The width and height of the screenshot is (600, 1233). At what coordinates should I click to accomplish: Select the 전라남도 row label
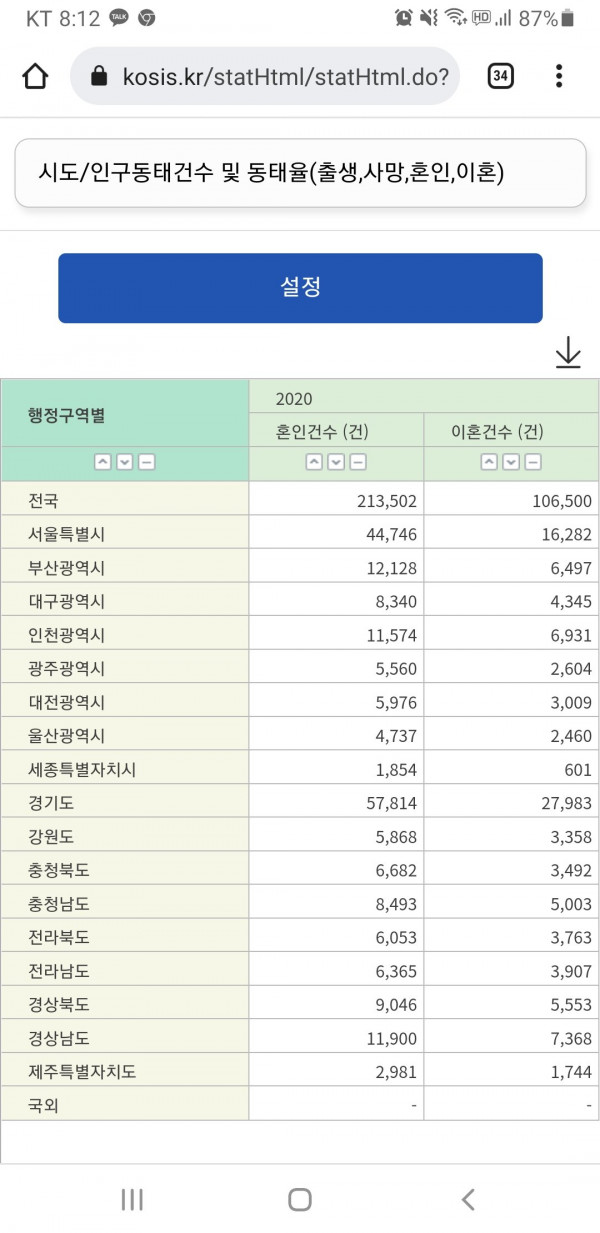[125, 970]
